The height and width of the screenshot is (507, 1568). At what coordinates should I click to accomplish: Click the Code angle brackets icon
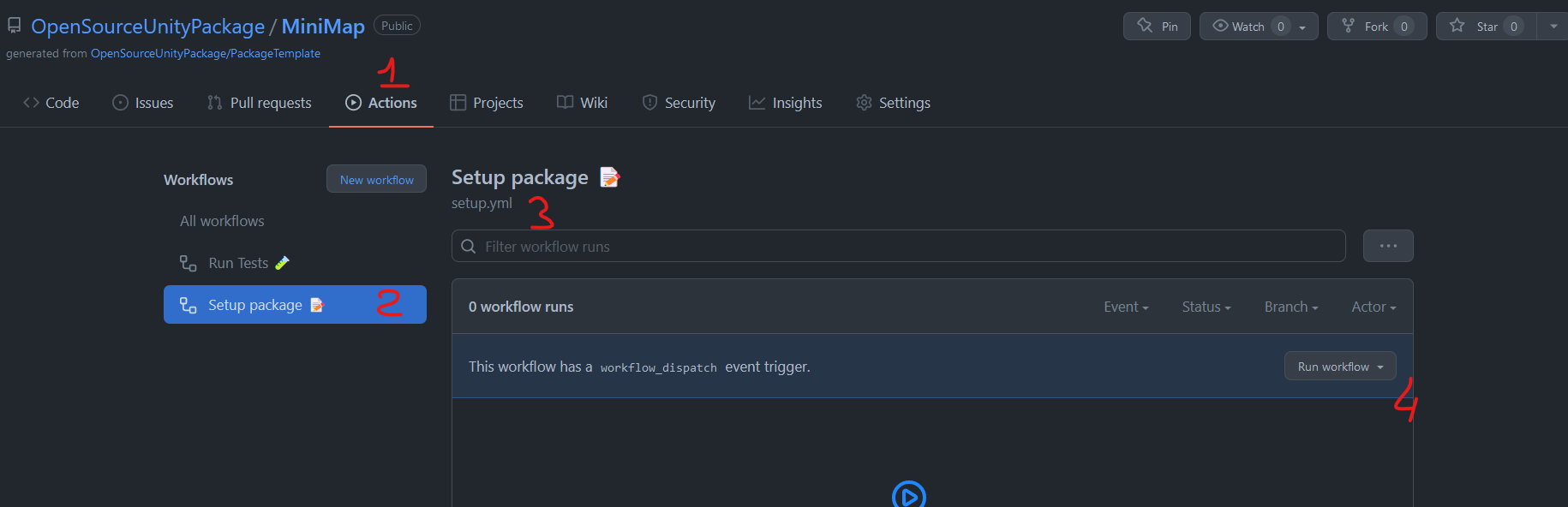click(x=29, y=103)
